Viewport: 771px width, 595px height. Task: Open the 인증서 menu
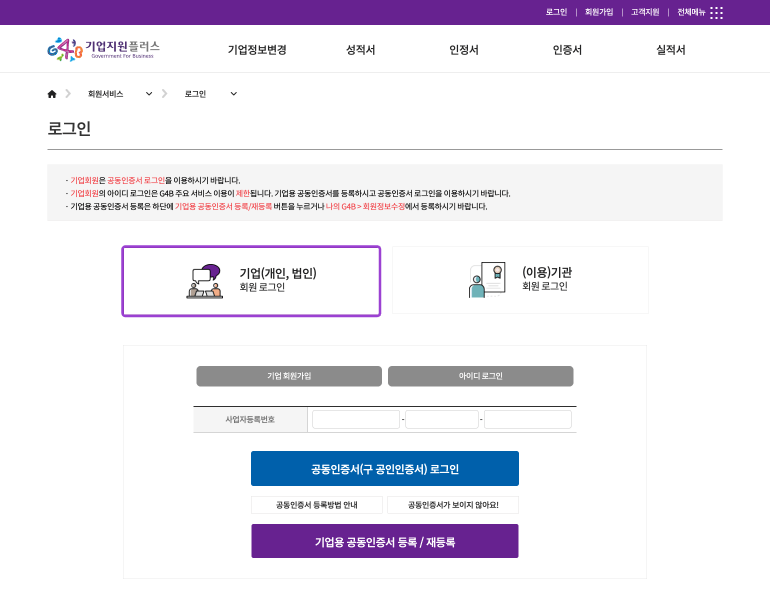(x=567, y=50)
